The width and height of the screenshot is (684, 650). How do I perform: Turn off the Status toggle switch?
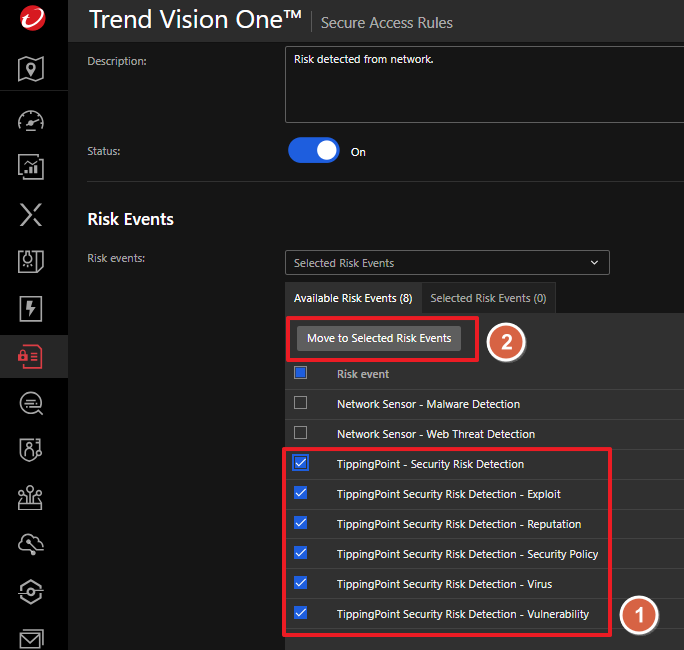(314, 151)
